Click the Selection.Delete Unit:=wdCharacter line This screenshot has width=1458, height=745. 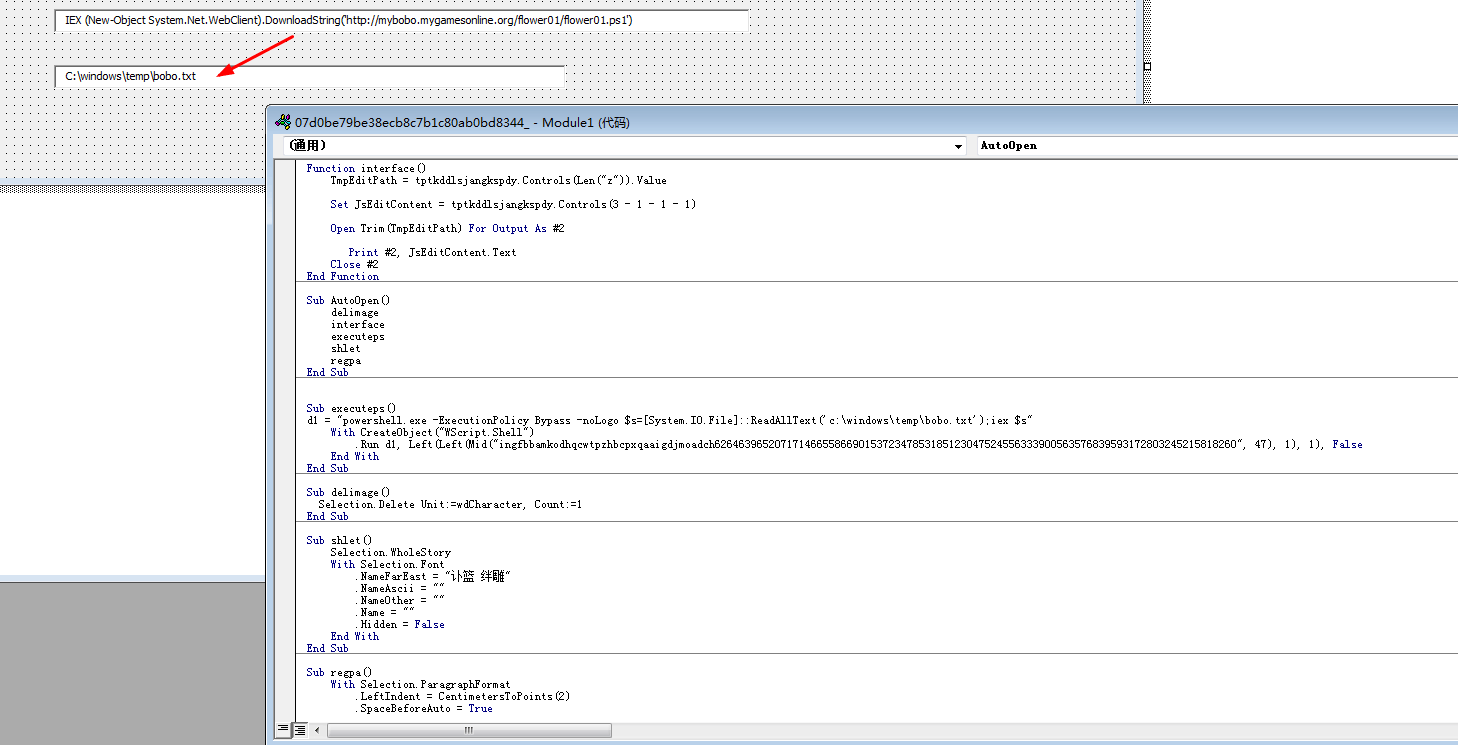(450, 504)
